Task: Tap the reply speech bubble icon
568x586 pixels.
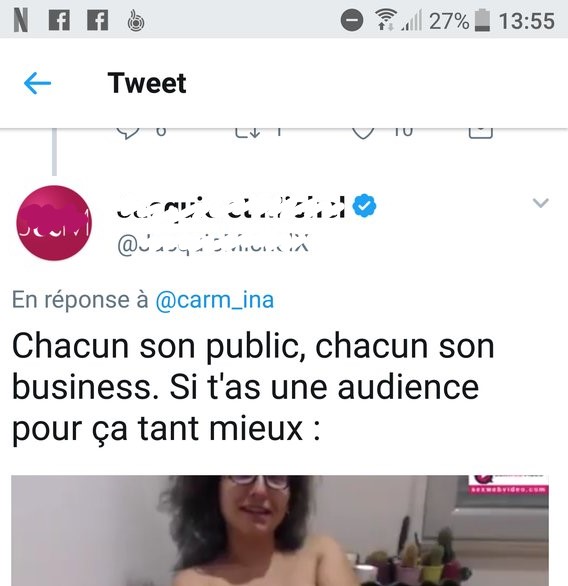Action: click(x=128, y=133)
